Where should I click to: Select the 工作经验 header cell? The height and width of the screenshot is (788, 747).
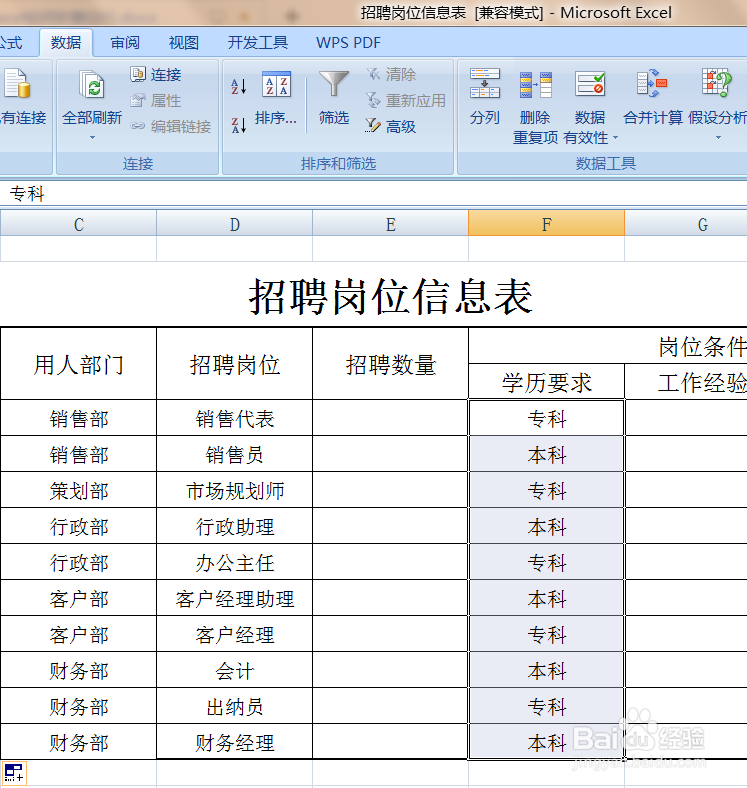[x=686, y=382]
